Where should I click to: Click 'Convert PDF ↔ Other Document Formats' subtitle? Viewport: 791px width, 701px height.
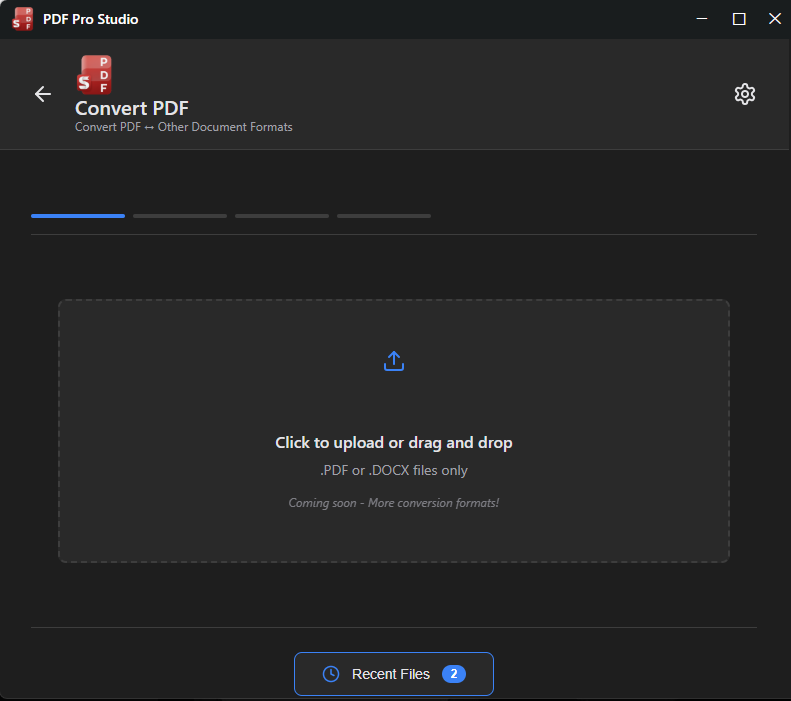click(x=184, y=127)
